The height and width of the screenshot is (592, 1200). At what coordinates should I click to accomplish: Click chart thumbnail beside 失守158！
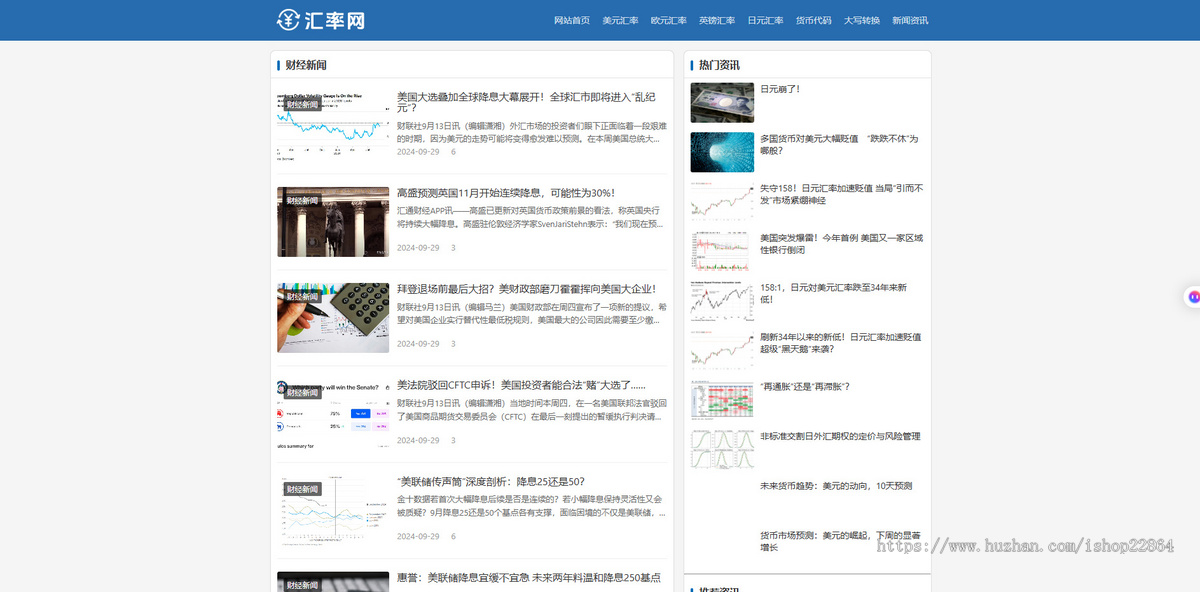pos(722,201)
